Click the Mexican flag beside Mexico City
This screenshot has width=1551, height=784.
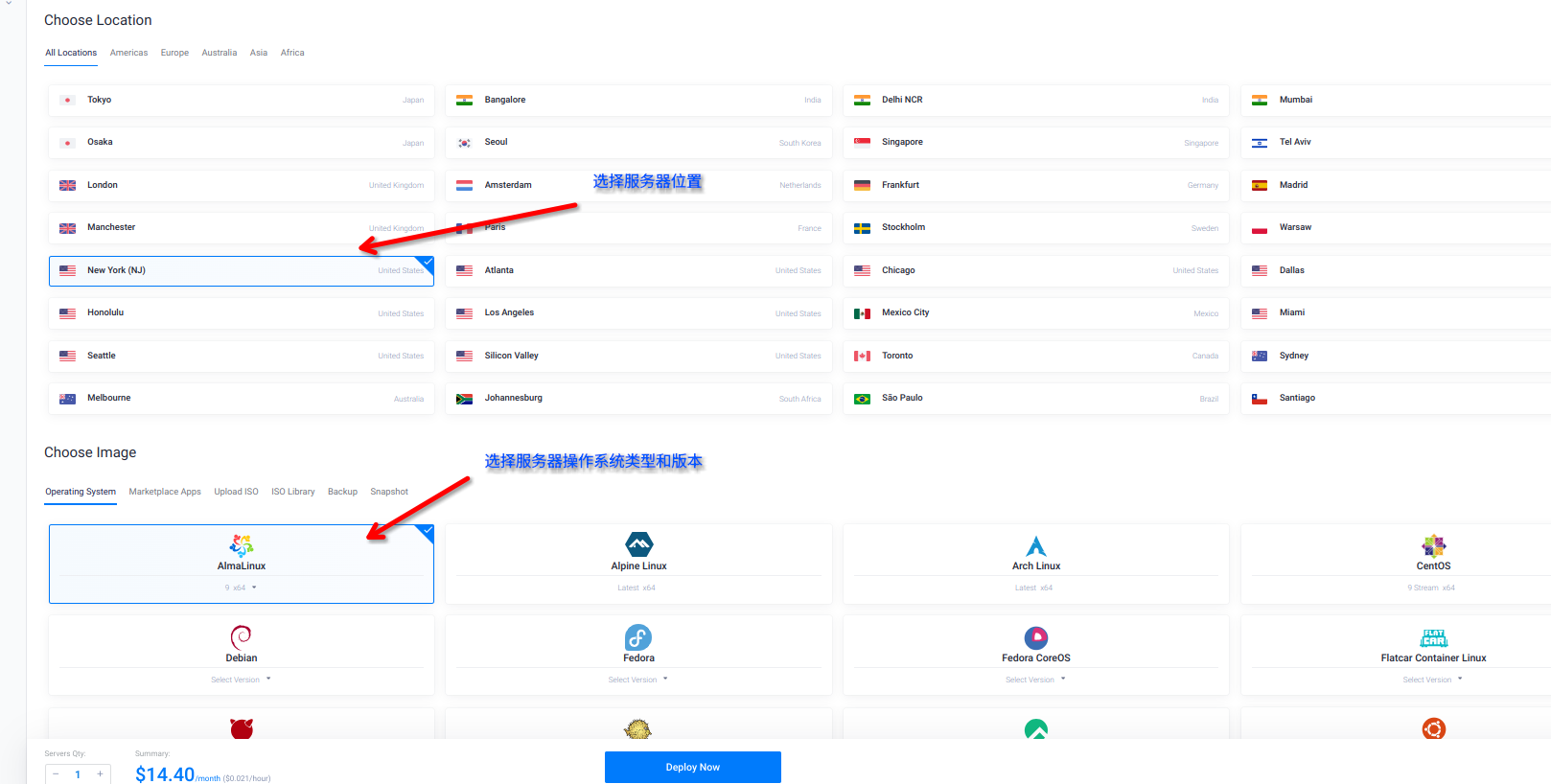click(x=862, y=313)
